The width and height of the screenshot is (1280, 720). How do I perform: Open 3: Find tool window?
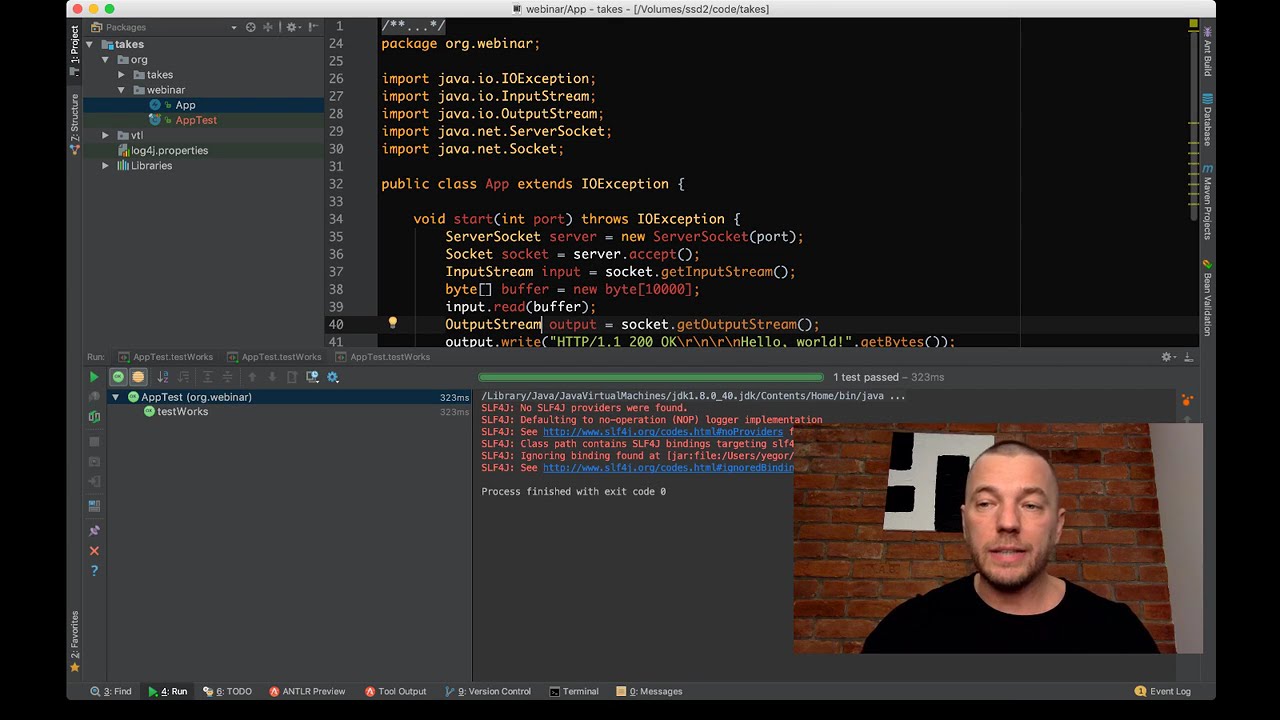point(111,691)
